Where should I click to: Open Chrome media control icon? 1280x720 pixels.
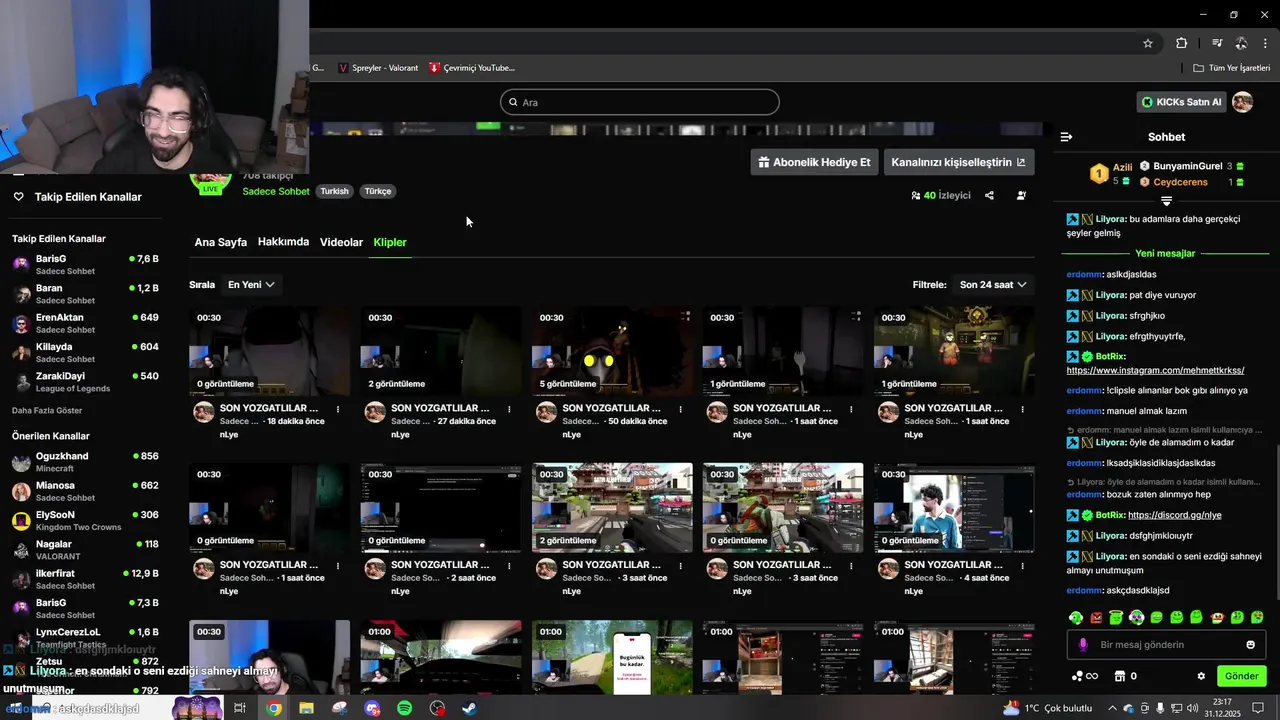(1217, 43)
